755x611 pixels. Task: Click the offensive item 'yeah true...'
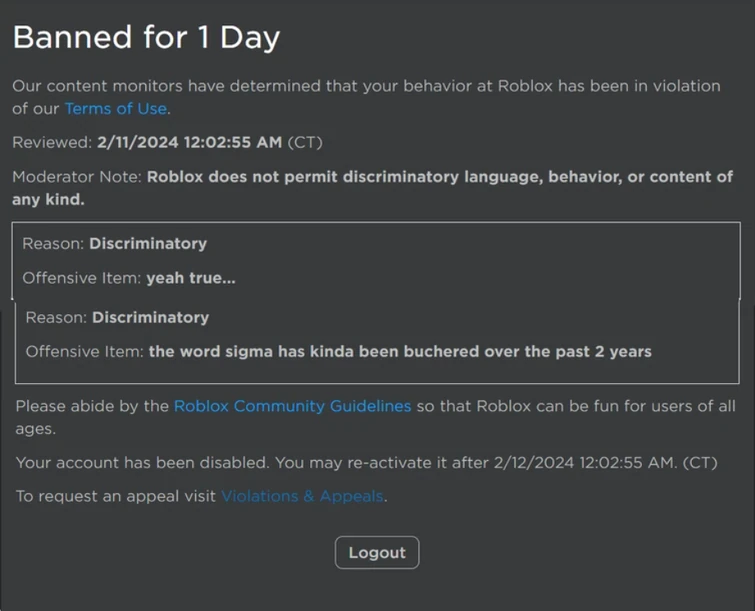point(191,278)
